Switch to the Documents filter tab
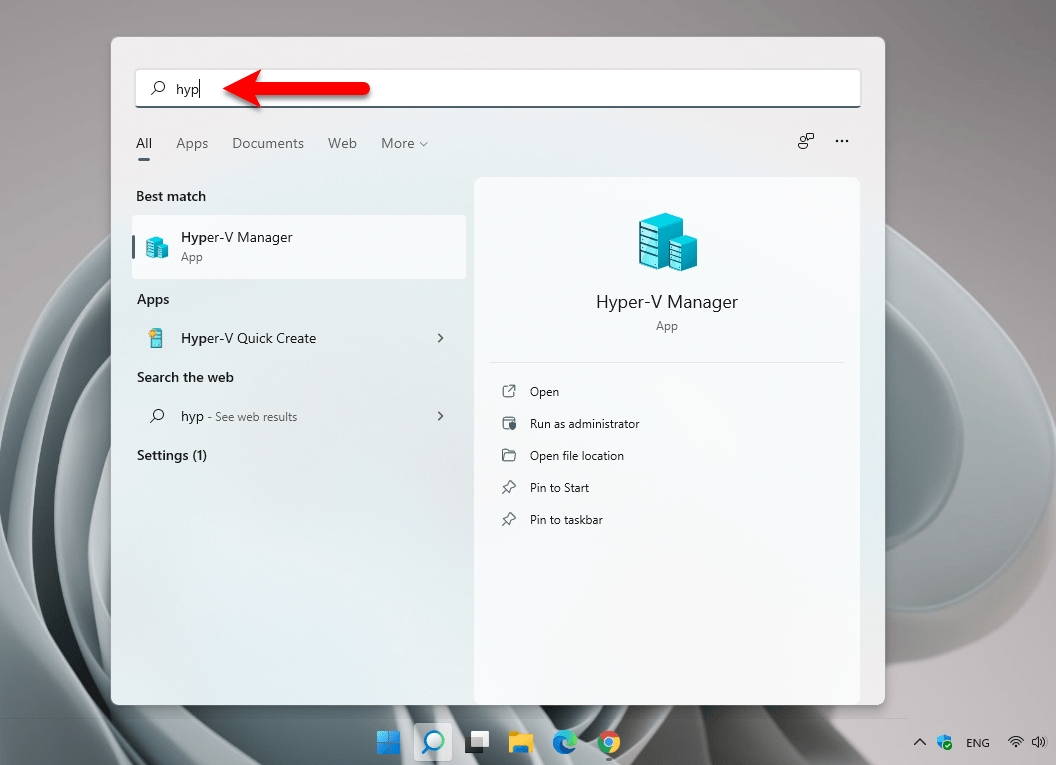 click(x=268, y=143)
